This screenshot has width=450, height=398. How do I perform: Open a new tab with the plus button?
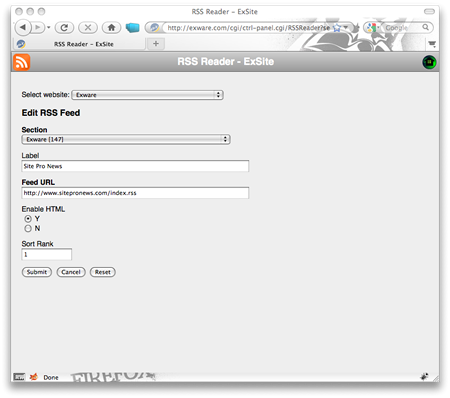[156, 44]
